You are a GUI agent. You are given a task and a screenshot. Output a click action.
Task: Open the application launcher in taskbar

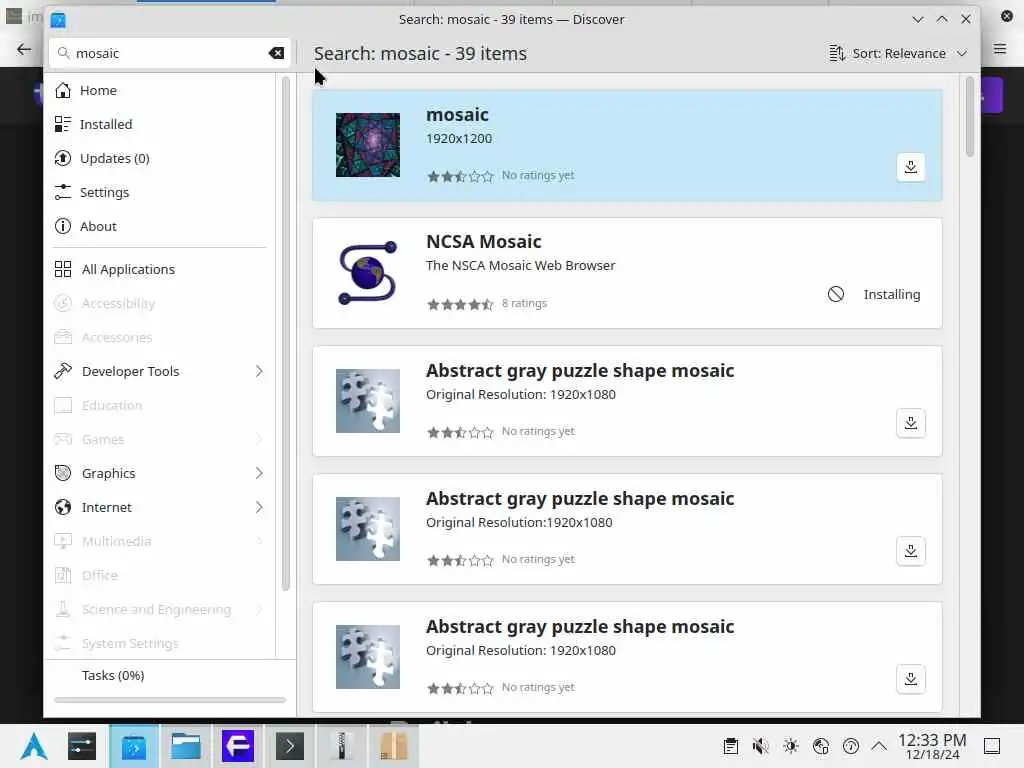pyautogui.click(x=33, y=746)
